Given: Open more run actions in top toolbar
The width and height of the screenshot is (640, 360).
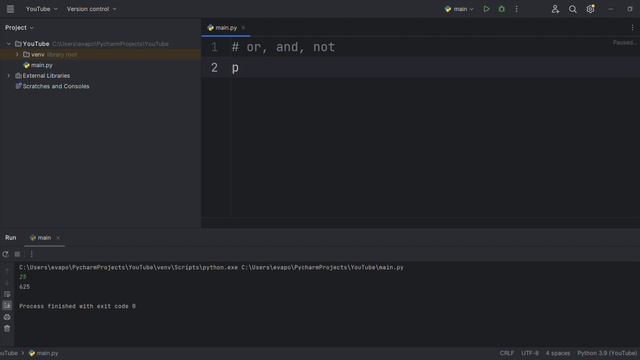Looking at the screenshot, I should coord(516,9).
